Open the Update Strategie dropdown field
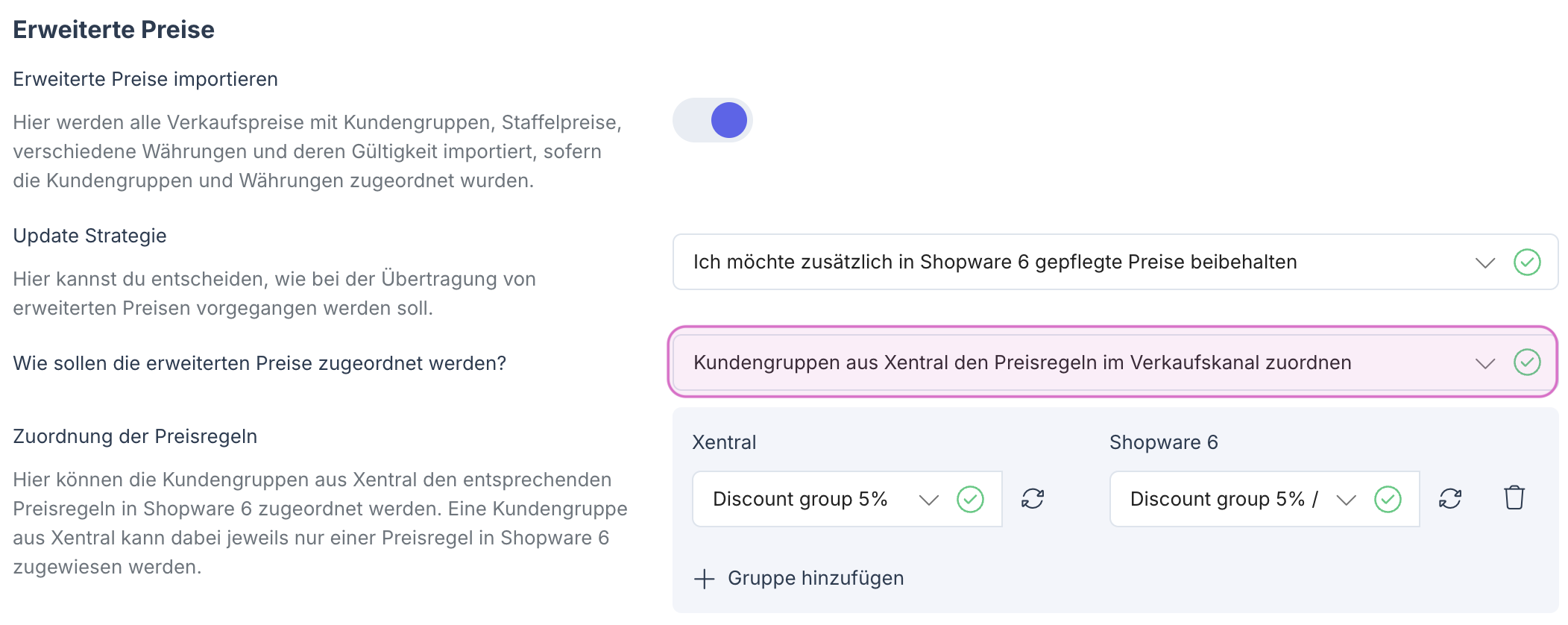Screen dimensions: 1568x625 (1044, 262)
